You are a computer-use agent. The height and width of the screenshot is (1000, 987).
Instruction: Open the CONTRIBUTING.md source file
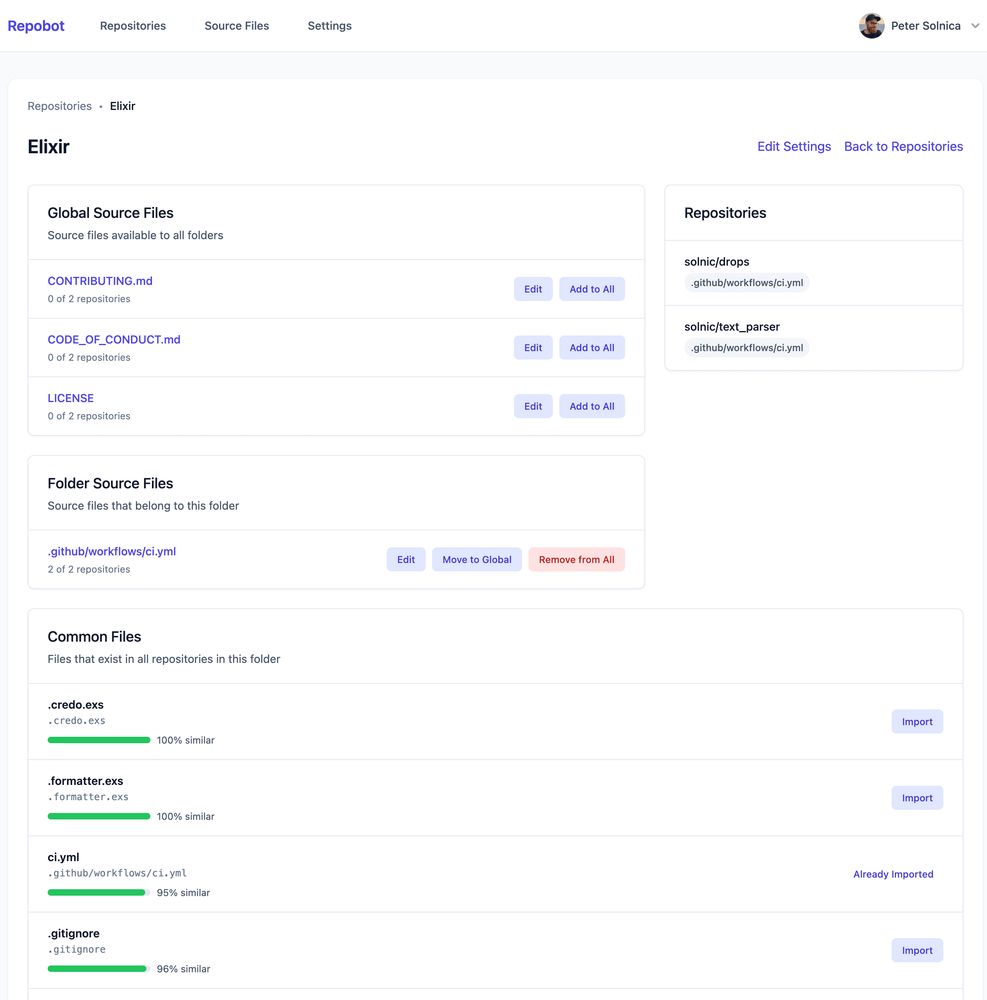pos(100,281)
